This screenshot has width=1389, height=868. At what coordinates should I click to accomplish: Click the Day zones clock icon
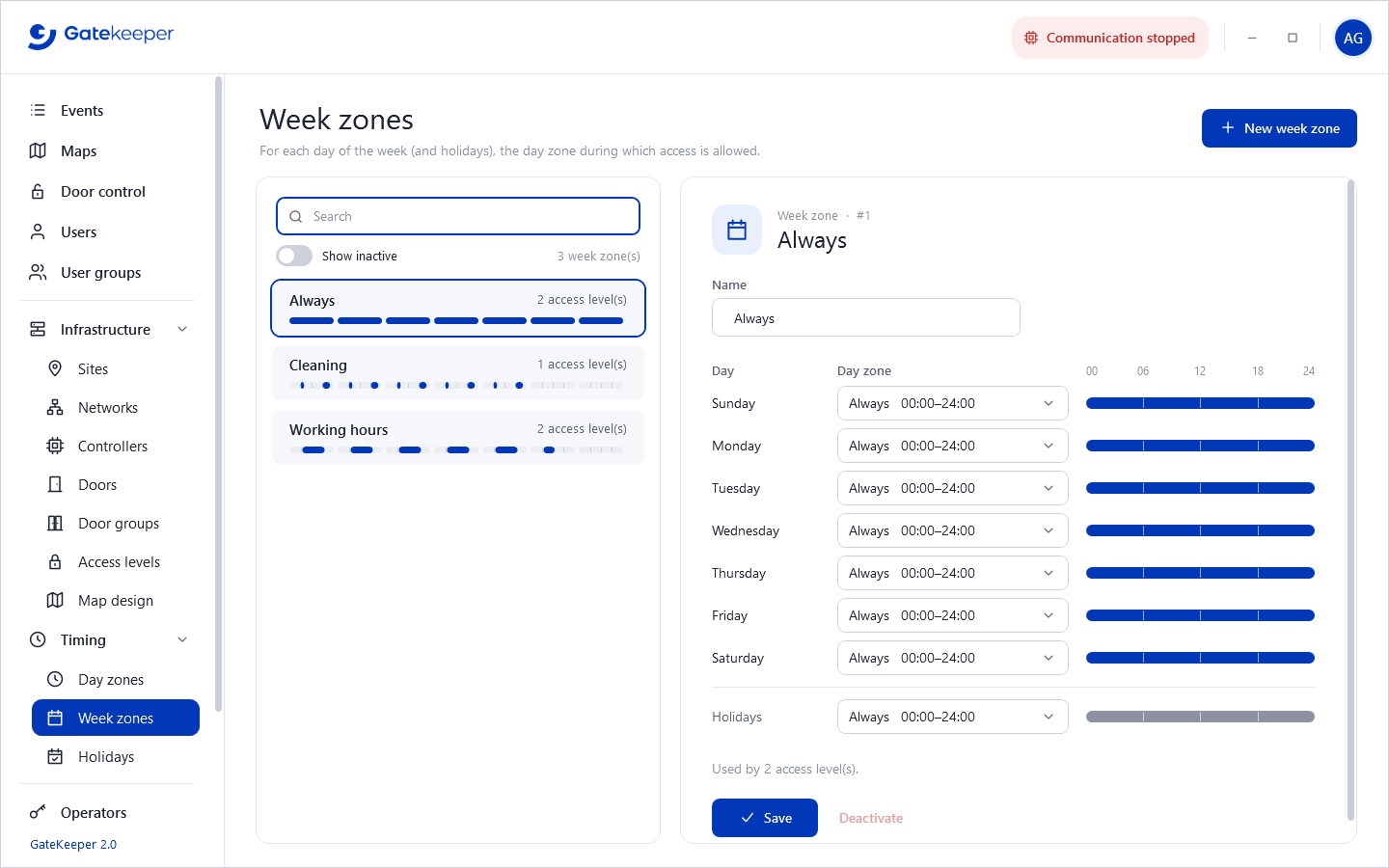coord(55,679)
